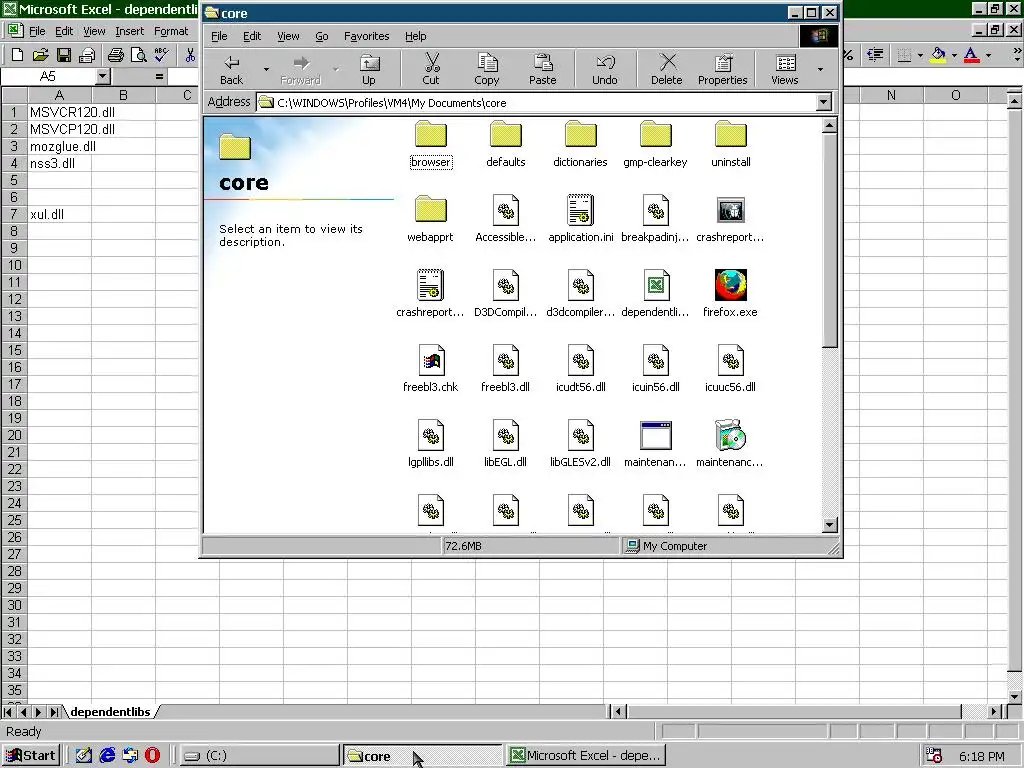
Task: Click Delete in the core window toolbar
Action: tap(666, 69)
